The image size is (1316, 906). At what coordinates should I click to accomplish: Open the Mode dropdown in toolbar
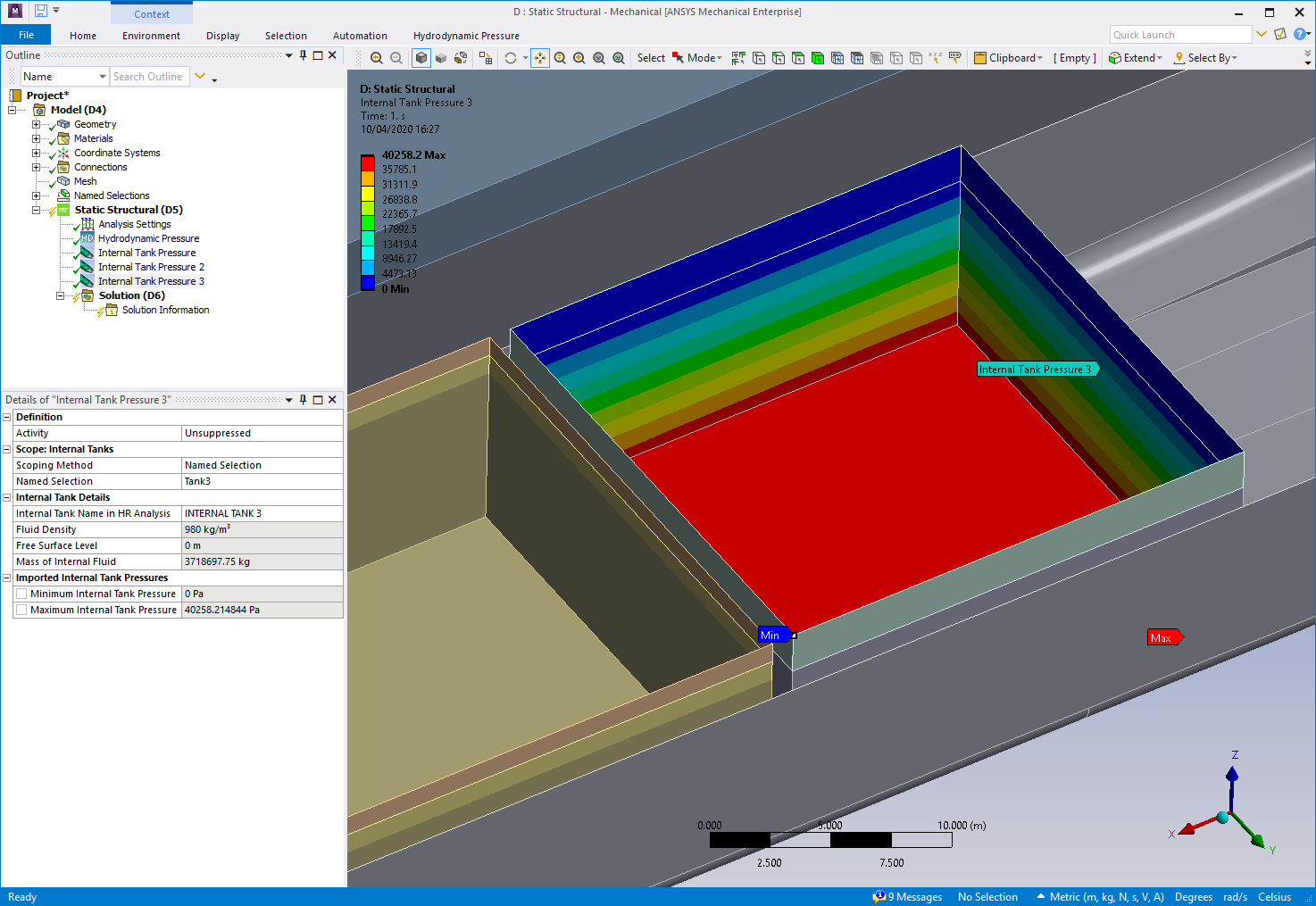coord(720,57)
